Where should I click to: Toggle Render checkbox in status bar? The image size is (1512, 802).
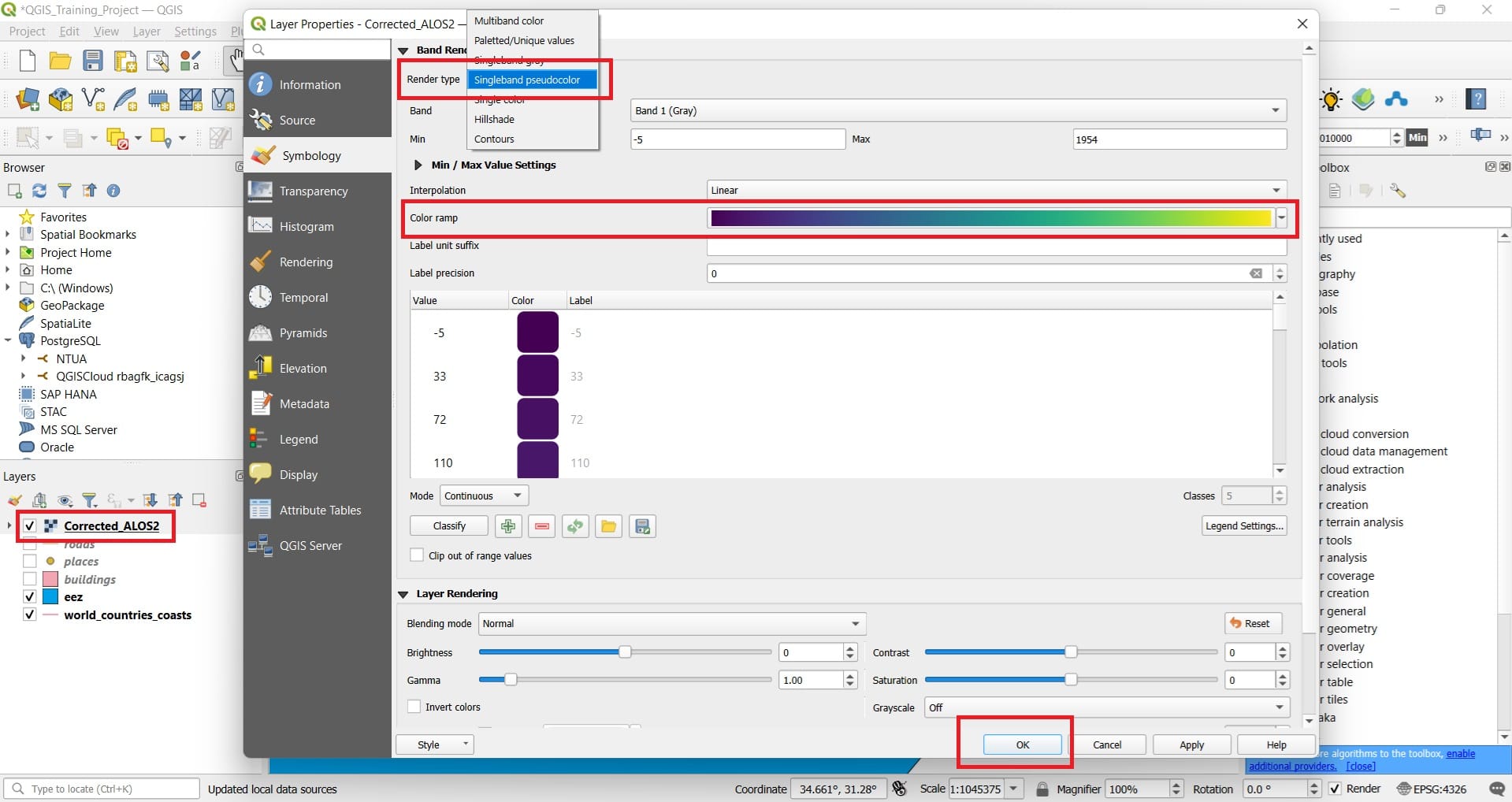pos(1335,789)
